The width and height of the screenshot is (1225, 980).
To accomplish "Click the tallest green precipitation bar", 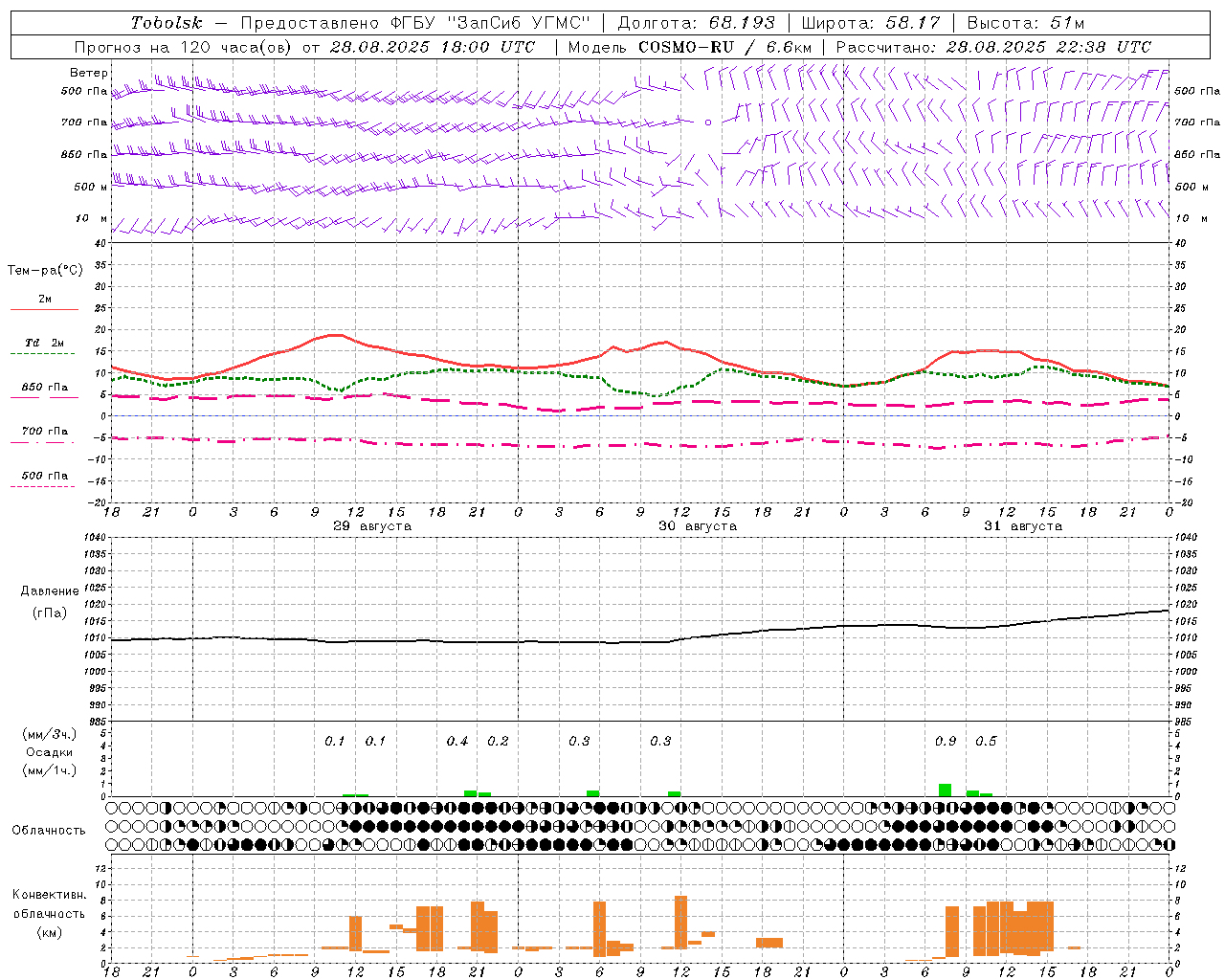I will (x=945, y=790).
